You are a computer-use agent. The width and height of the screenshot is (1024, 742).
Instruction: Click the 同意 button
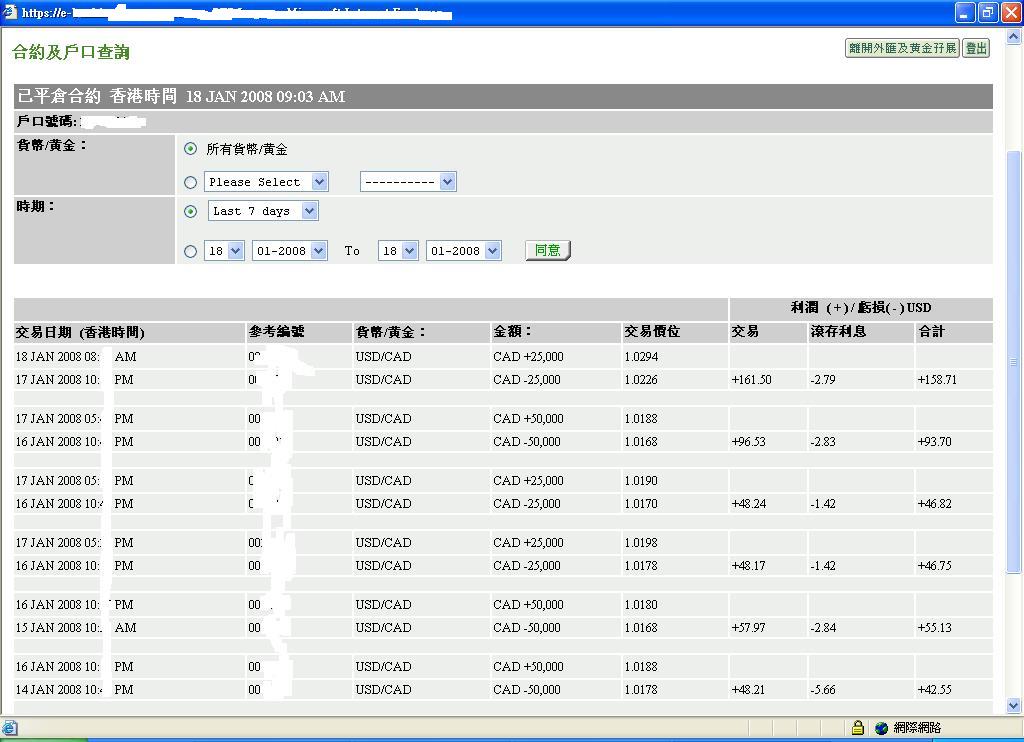548,250
